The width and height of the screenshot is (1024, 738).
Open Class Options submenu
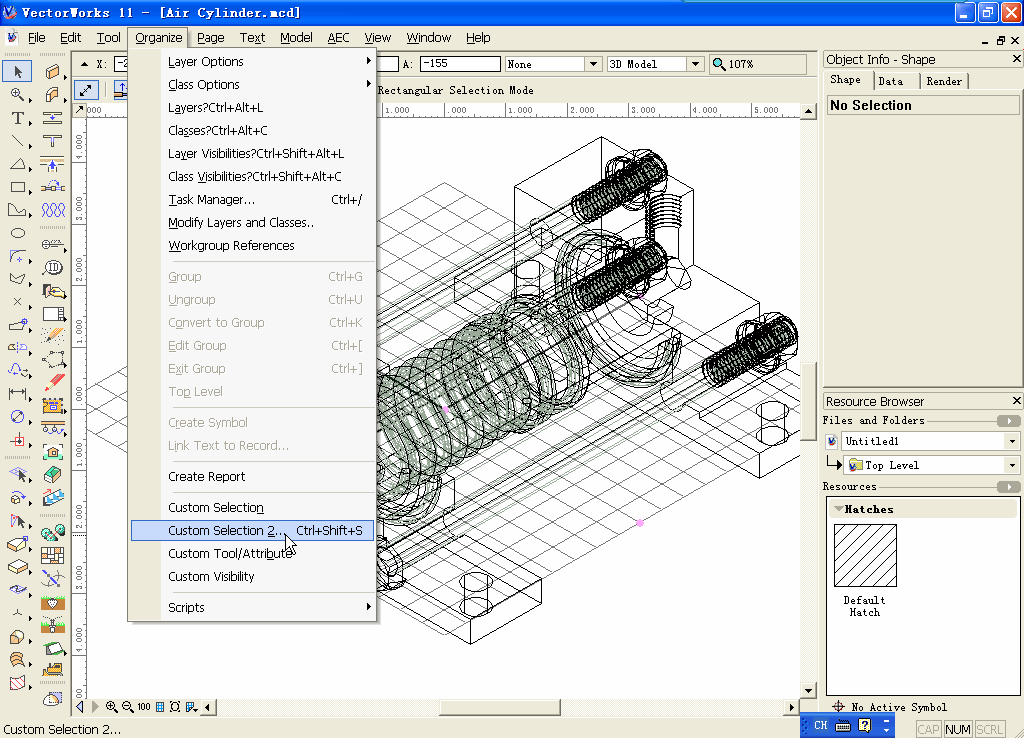point(252,84)
